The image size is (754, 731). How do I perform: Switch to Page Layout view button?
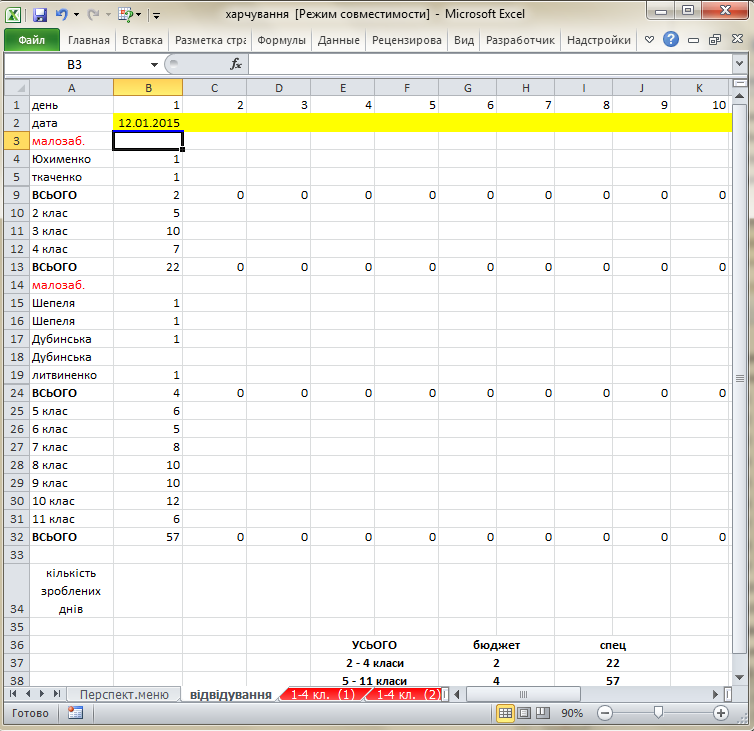[524, 713]
